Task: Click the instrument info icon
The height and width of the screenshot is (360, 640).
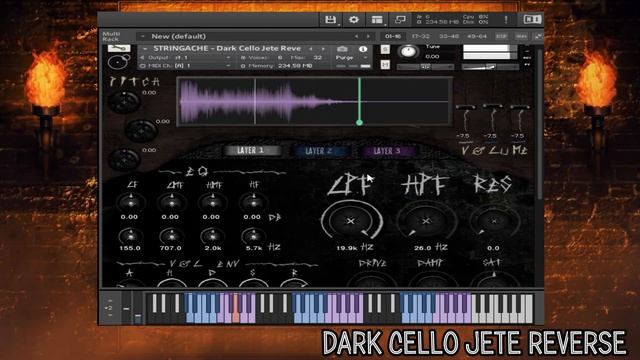Action: [x=362, y=49]
